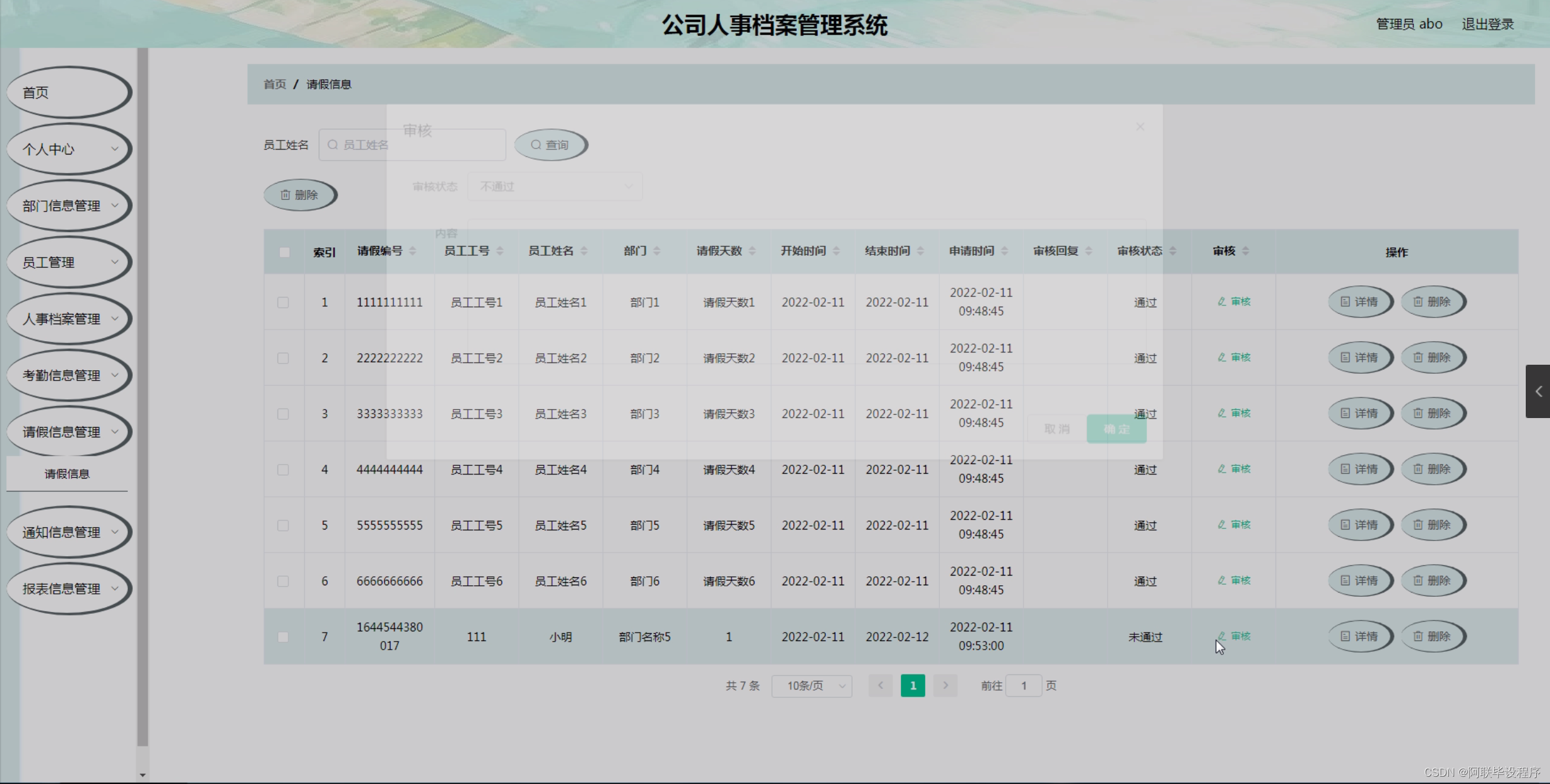Click the sort arrows on 申请时间 column

(x=1005, y=250)
